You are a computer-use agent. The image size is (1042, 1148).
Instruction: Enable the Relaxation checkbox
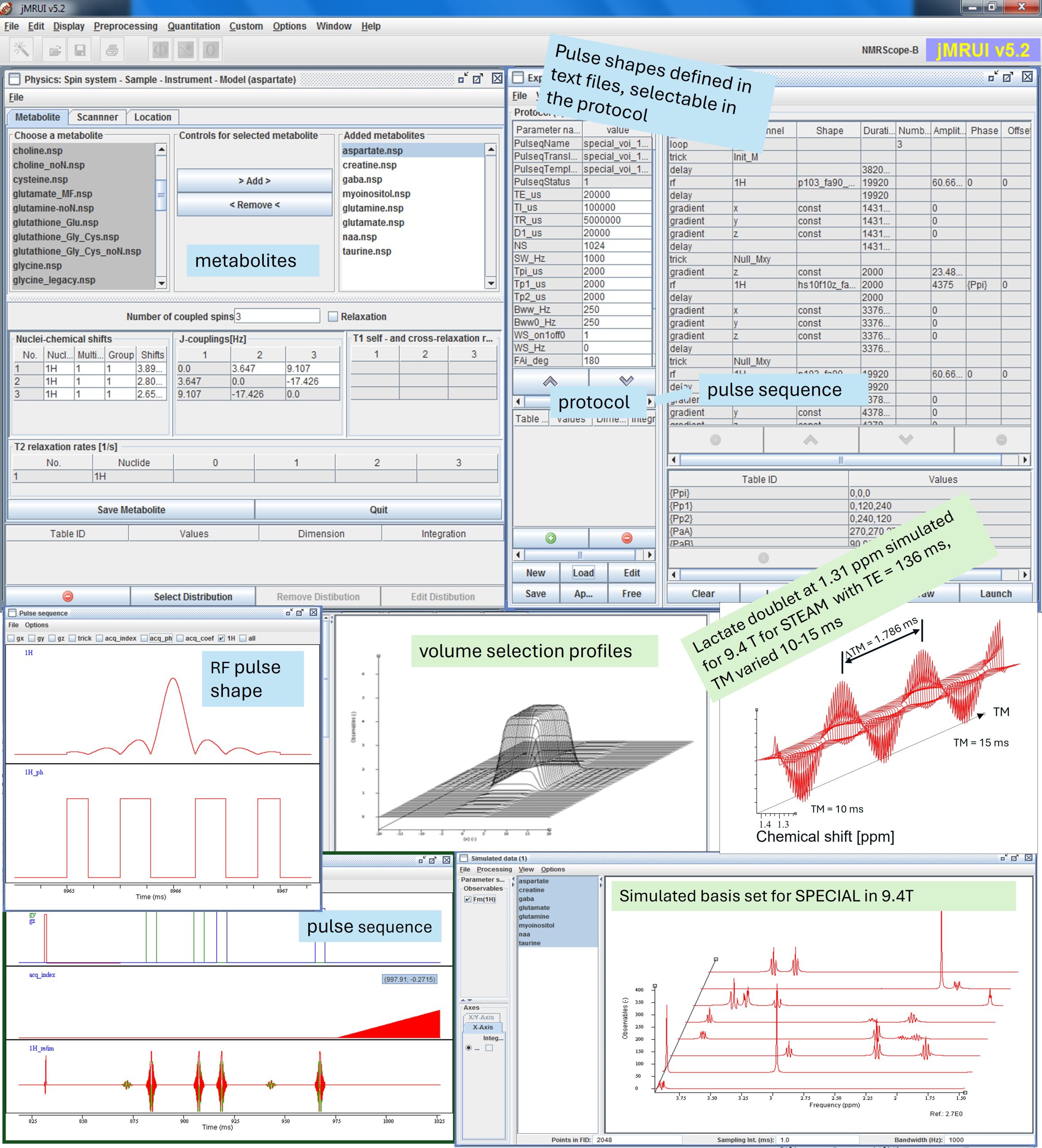(333, 317)
